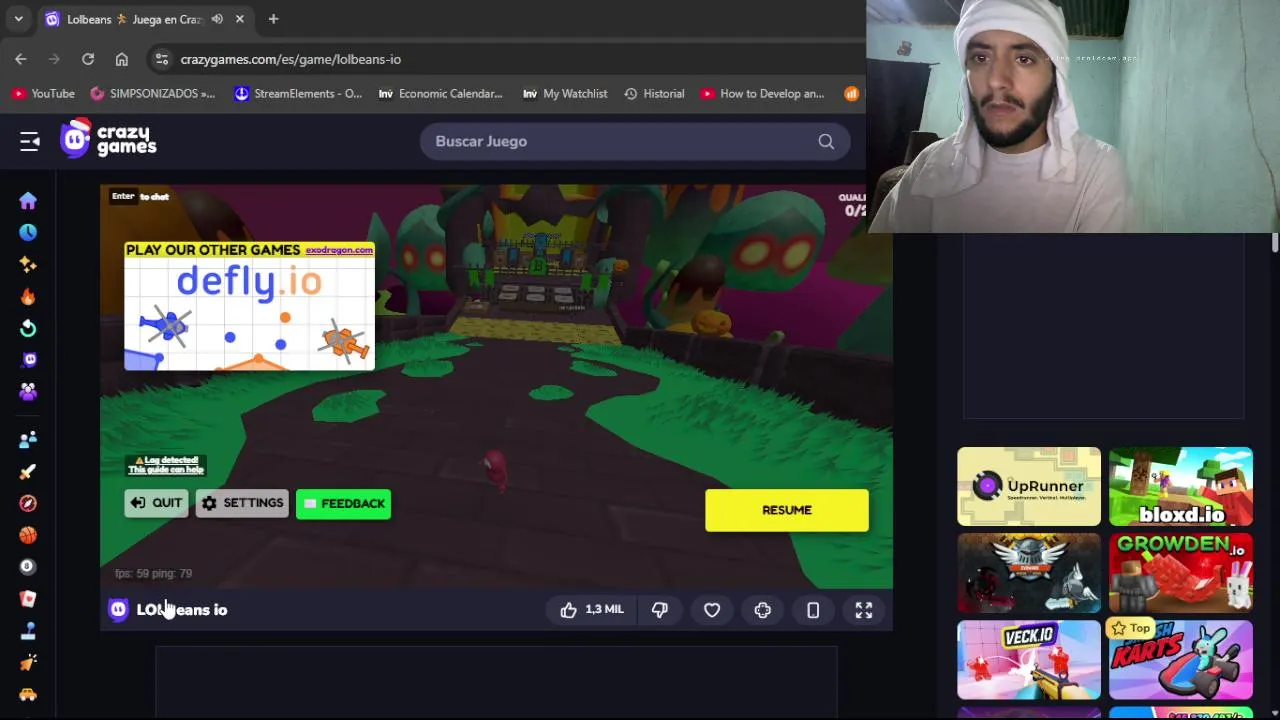Image resolution: width=1280 pixels, height=720 pixels.
Task: Open pool games 8-ball icon
Action: (x=28, y=567)
